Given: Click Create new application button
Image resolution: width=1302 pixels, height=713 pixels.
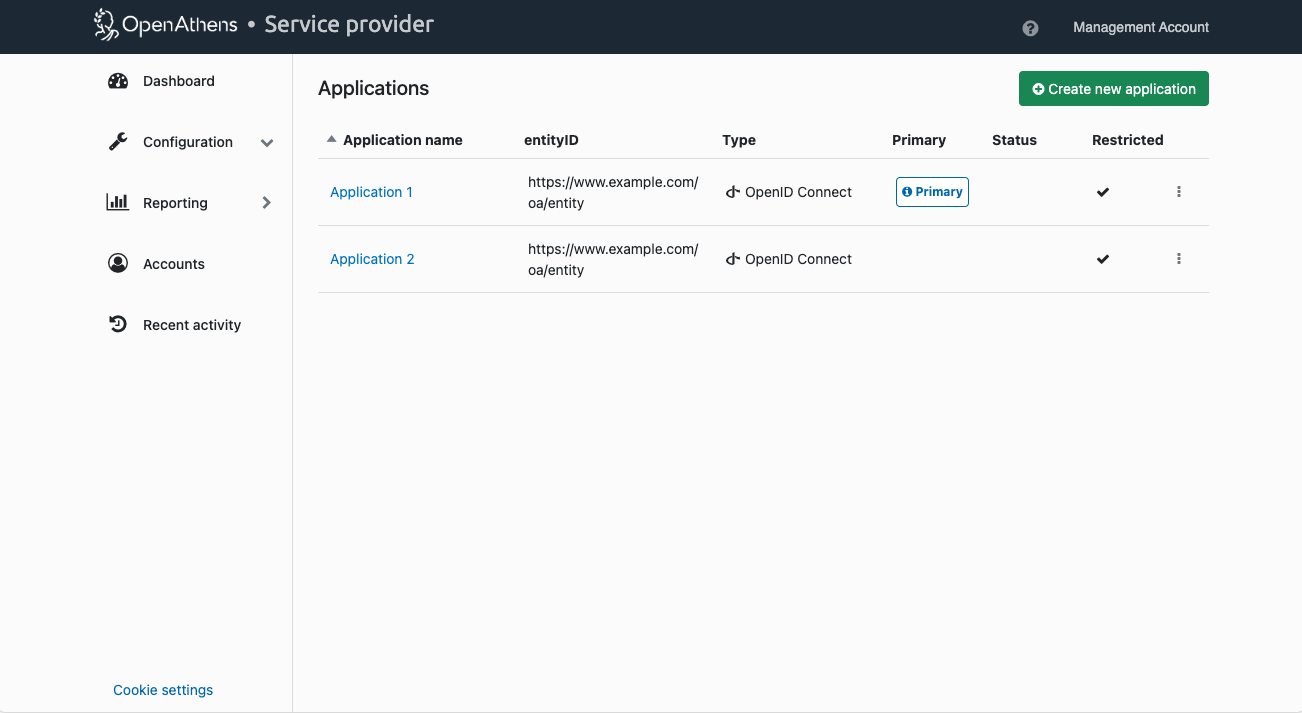Looking at the screenshot, I should click(x=1113, y=89).
